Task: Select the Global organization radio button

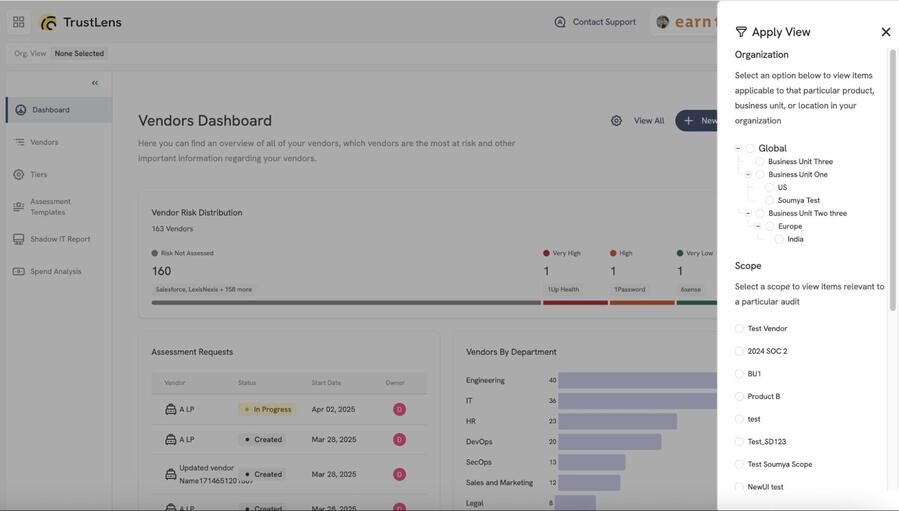Action: (750, 148)
